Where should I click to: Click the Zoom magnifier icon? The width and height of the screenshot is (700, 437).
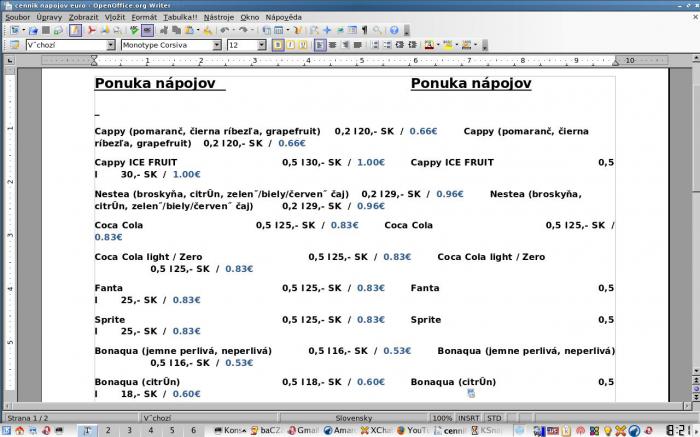(378, 30)
